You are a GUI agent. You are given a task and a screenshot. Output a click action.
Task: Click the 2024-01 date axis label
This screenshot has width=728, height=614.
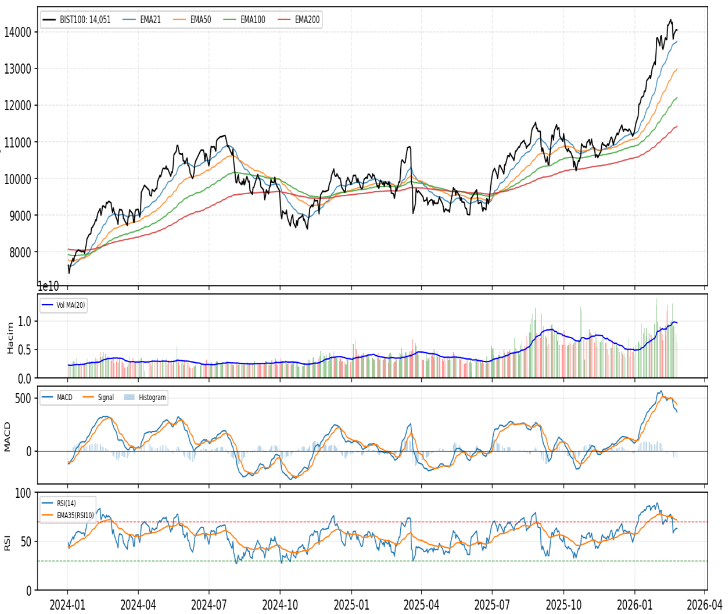coord(67,604)
